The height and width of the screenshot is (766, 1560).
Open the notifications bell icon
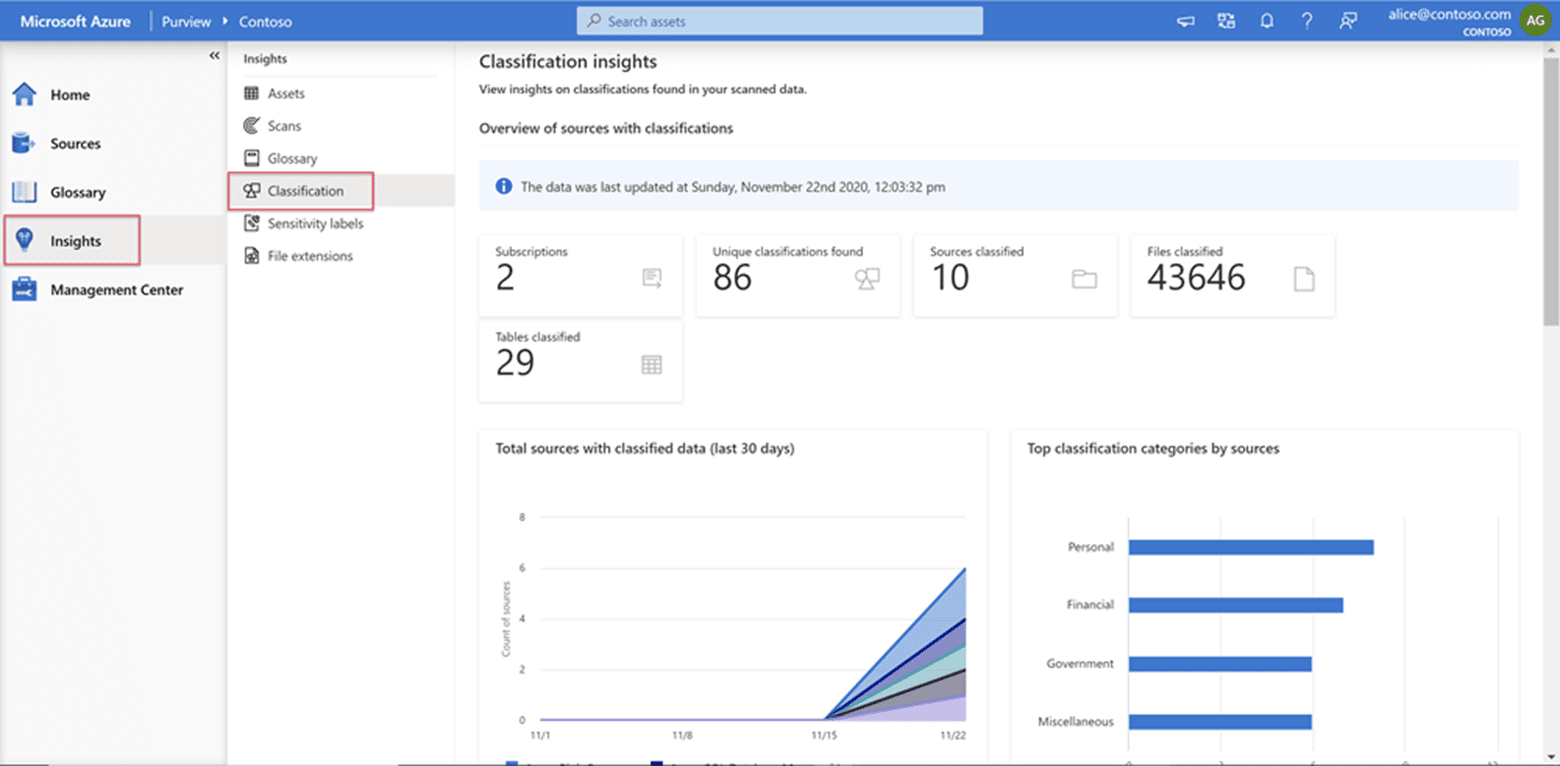pyautogui.click(x=1267, y=21)
